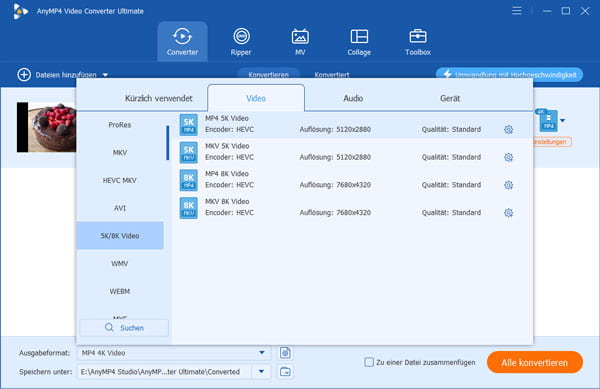Open the Converter module
Screen dimensions: 600x389
182,41
